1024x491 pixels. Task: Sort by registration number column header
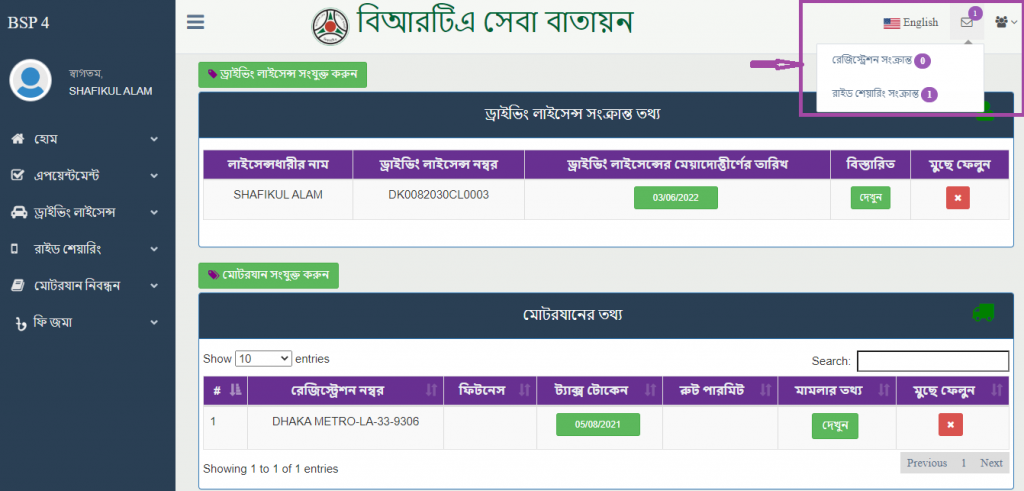344,389
